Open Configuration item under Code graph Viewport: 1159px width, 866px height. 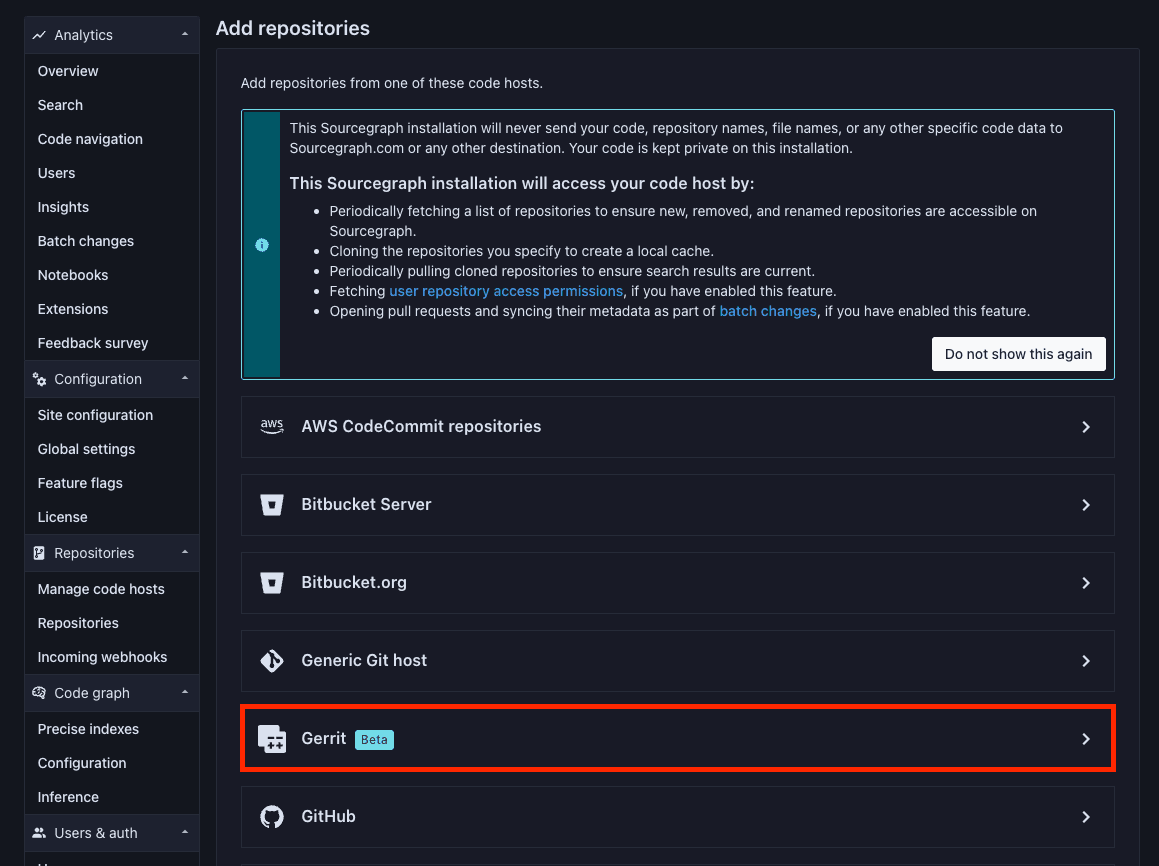pos(82,763)
